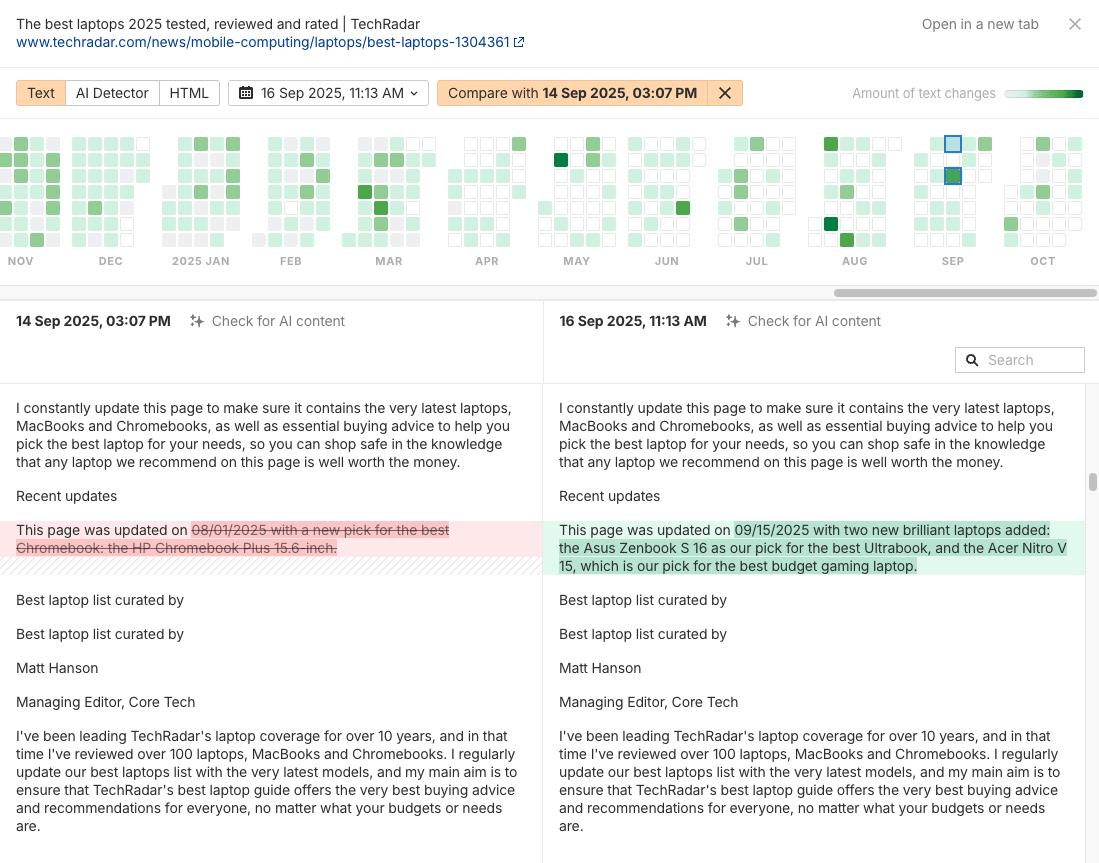
Task: Remove the 'Compare with 14 Sep' comparison chip
Action: [724, 92]
